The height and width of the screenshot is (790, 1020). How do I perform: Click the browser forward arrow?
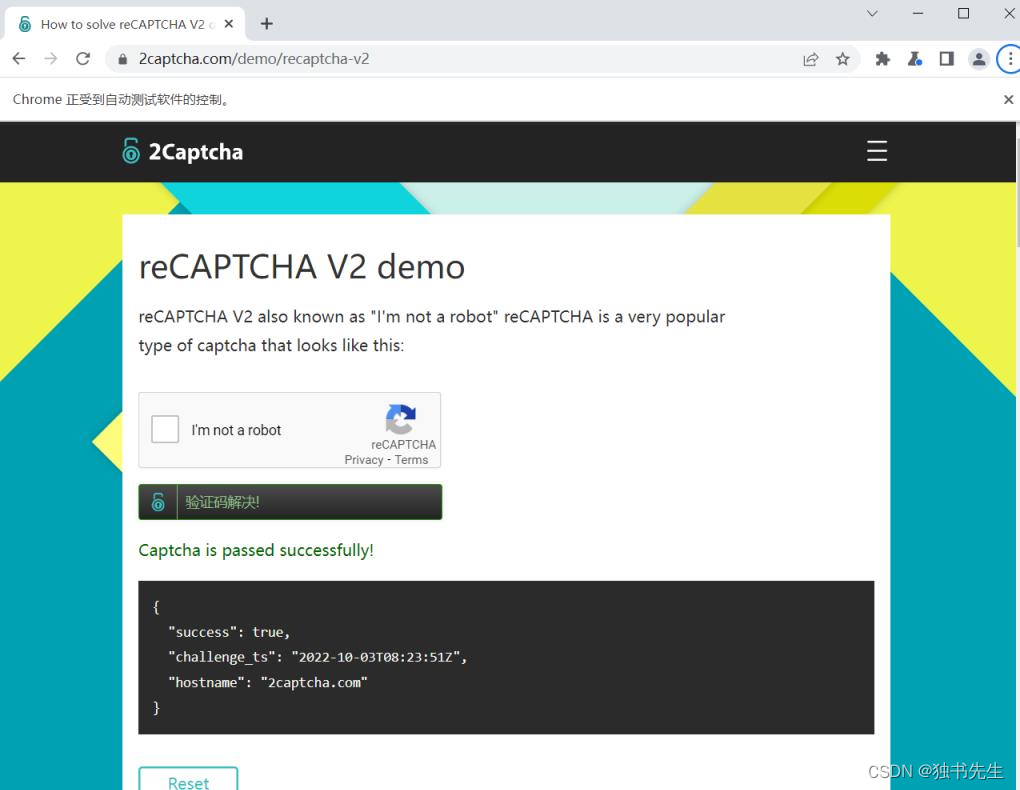point(51,59)
